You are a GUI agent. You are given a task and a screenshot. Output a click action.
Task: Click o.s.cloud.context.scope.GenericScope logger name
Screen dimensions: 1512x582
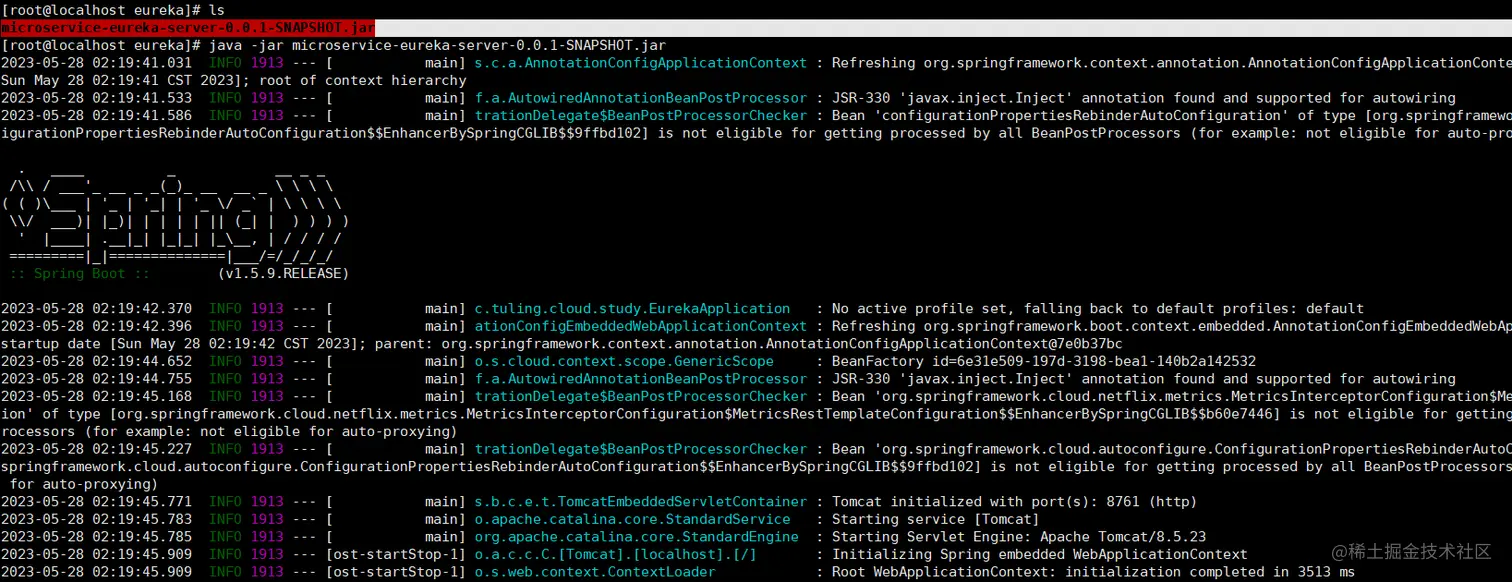624,361
